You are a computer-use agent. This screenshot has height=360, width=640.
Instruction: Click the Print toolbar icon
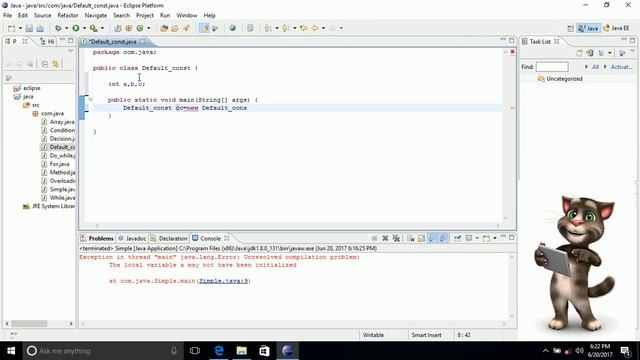(x=40, y=28)
